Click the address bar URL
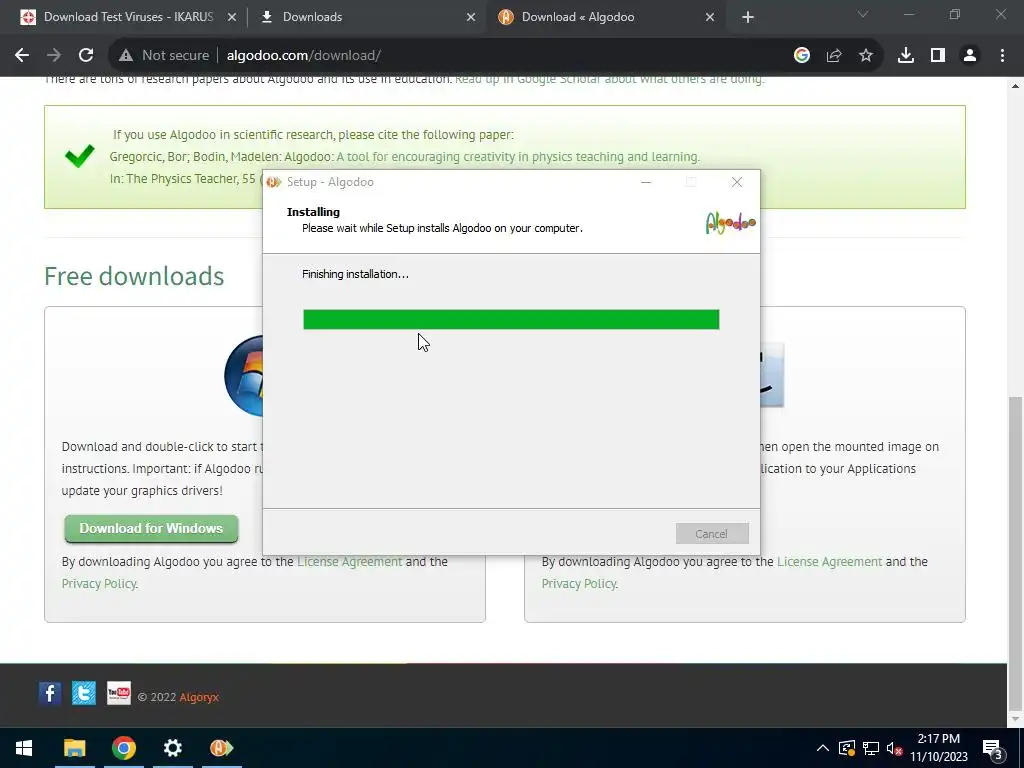Screen dimensions: 1024x768 pos(304,56)
